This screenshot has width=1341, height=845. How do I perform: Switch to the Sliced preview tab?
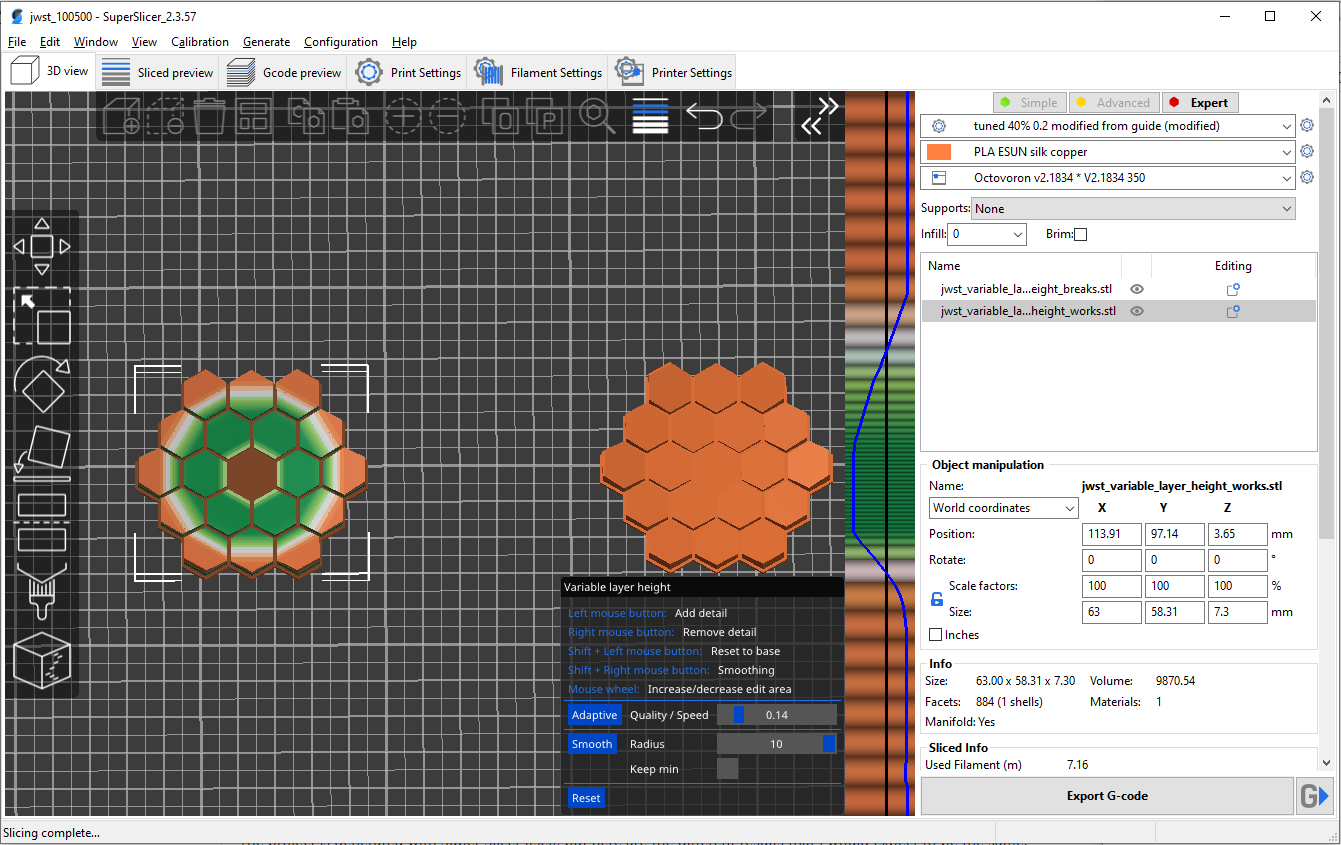tap(158, 72)
